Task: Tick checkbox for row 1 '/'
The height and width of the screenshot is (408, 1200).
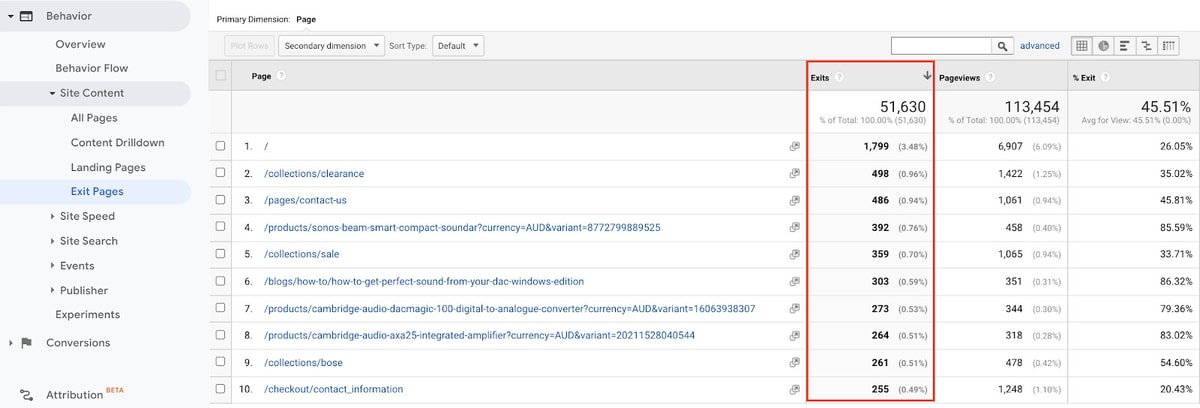Action: [221, 146]
